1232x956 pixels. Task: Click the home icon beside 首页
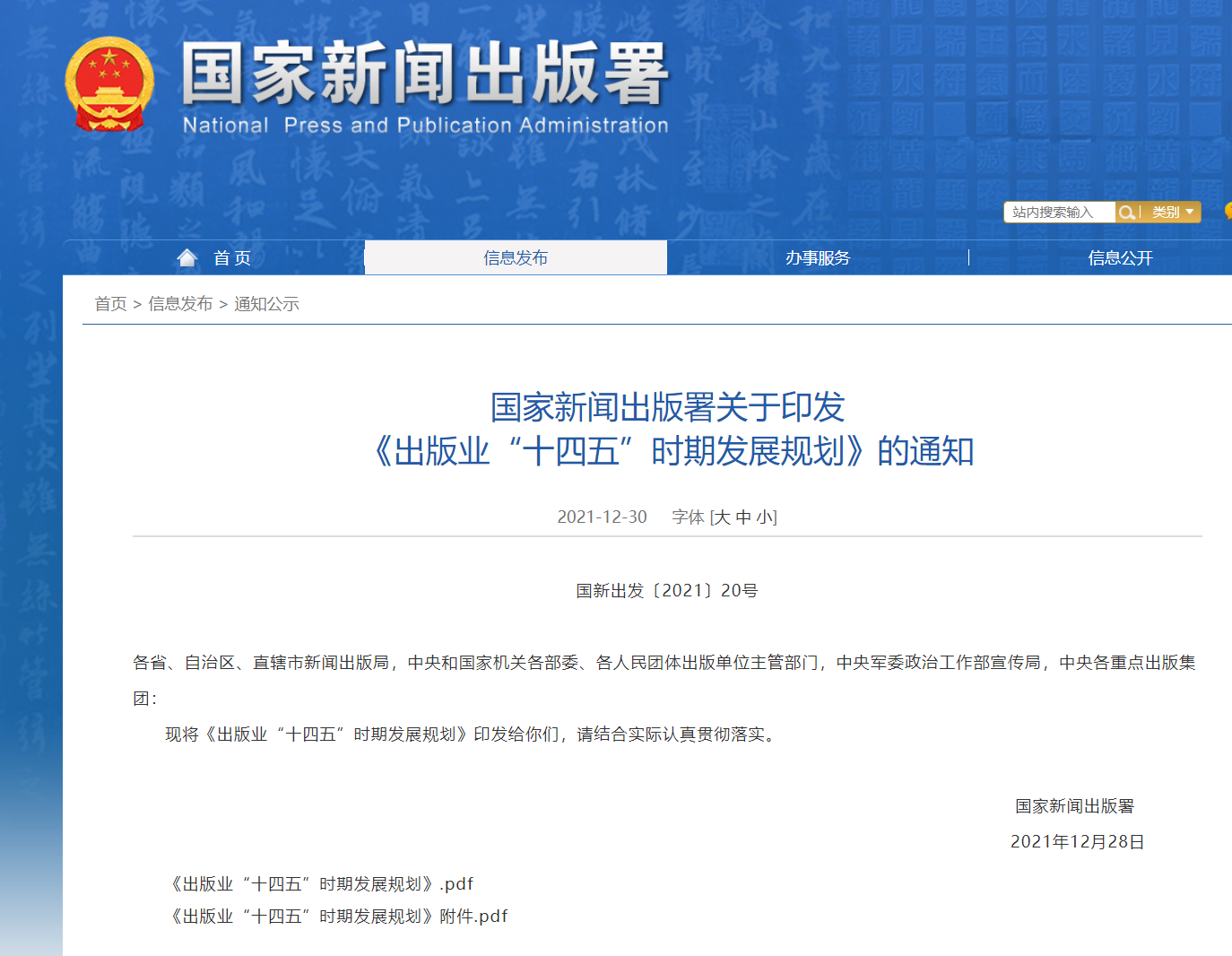click(x=187, y=258)
